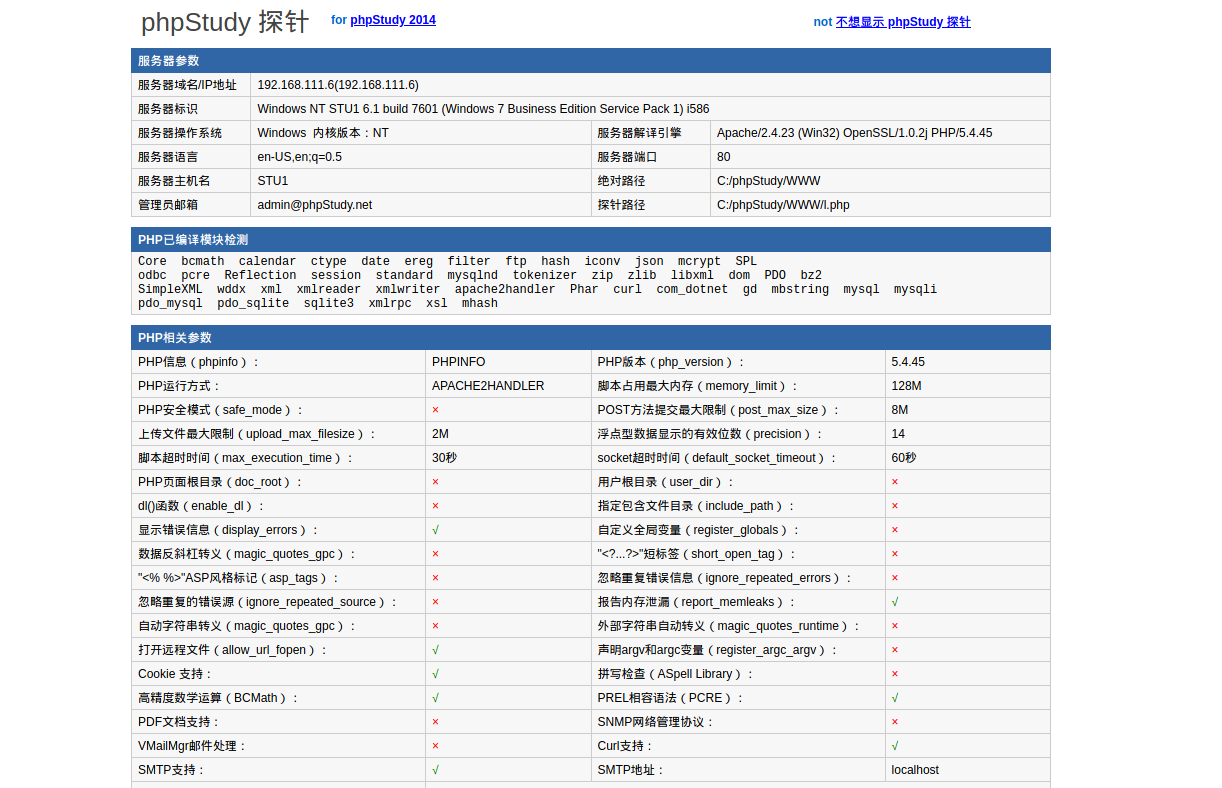Viewport: 1222px width, 788px height.
Task: Click the Cookie 支持 check mark
Action: 436,674
